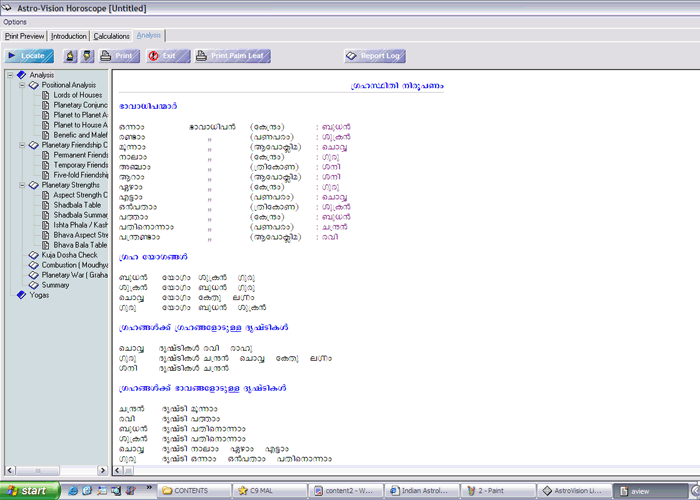Open the CONTENTS folder taskbar button
This screenshot has height=500, width=700.
tap(195, 491)
